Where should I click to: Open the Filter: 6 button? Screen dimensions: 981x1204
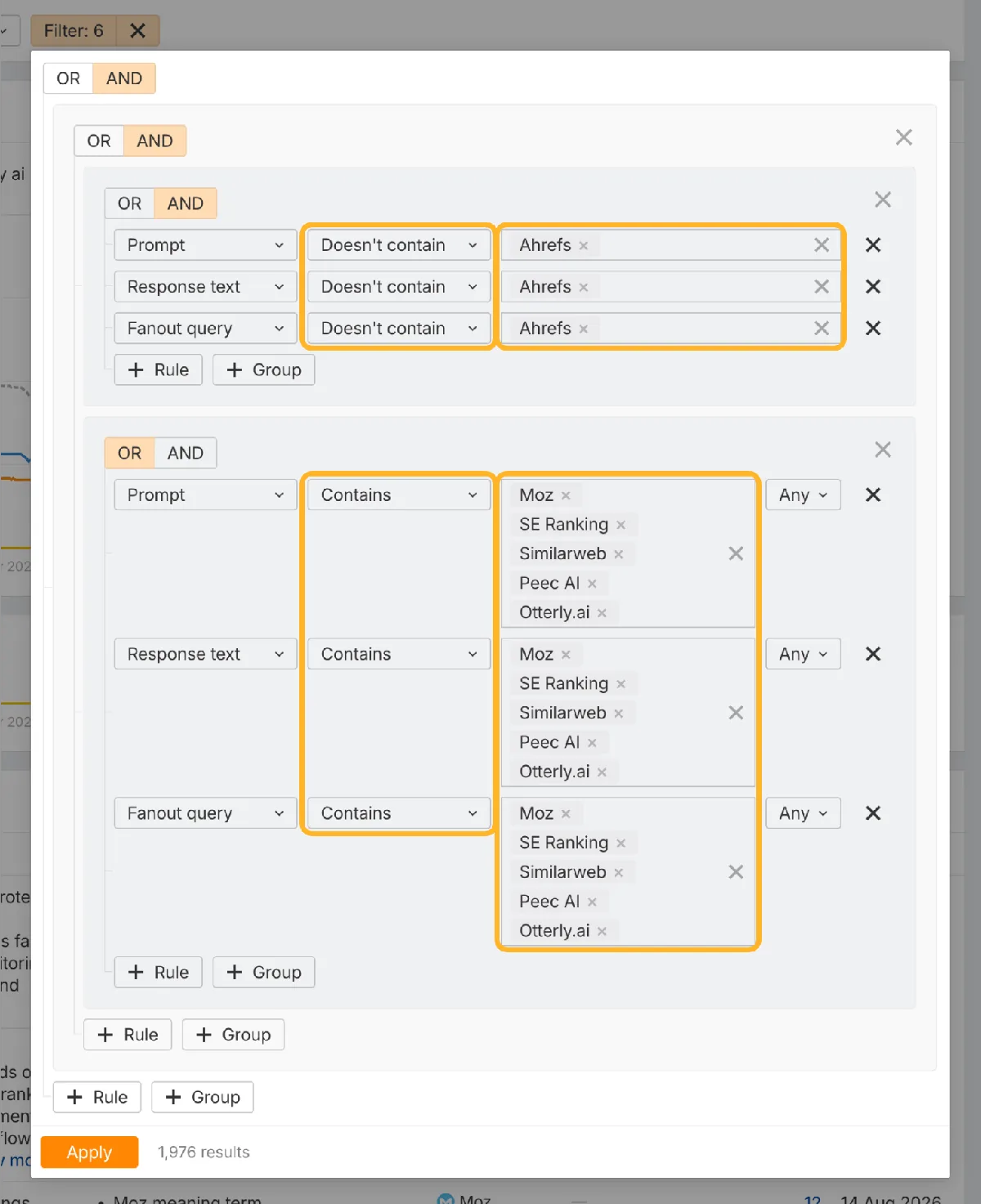pos(74,31)
